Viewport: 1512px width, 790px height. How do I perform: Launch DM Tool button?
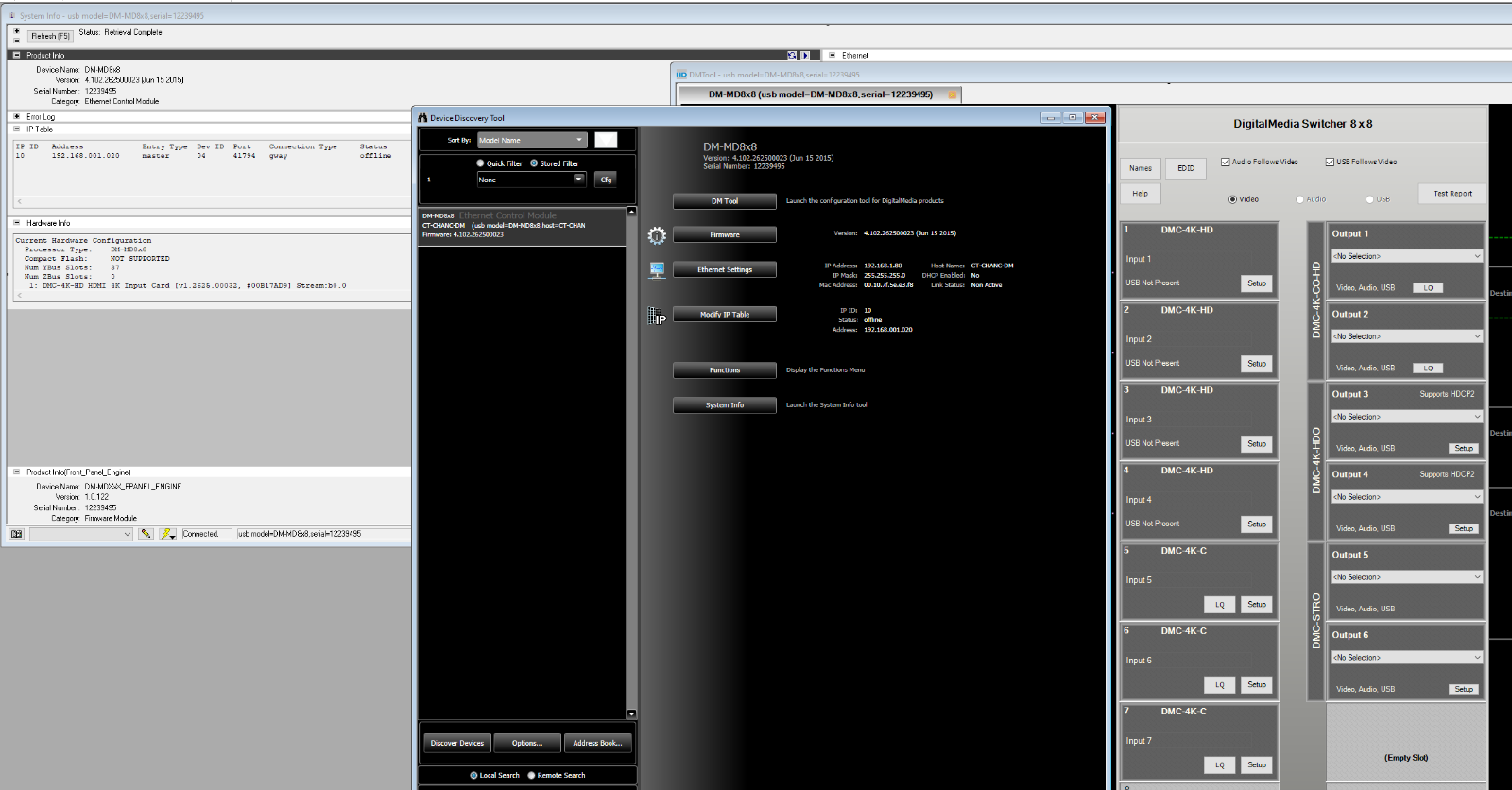click(x=725, y=201)
